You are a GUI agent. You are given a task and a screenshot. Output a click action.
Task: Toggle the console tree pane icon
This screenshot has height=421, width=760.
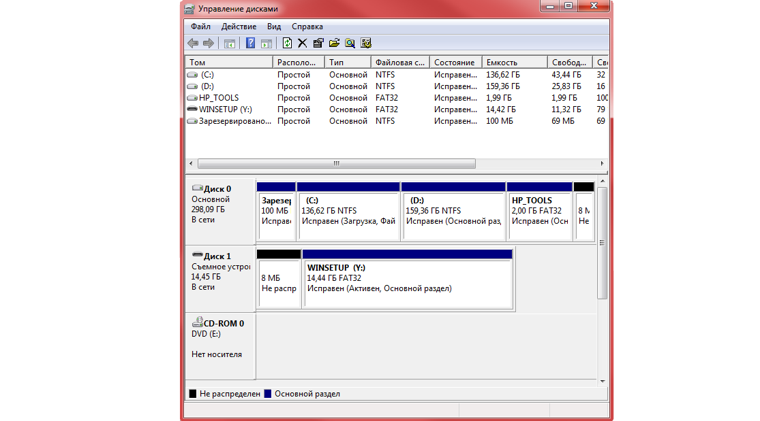tap(230, 44)
